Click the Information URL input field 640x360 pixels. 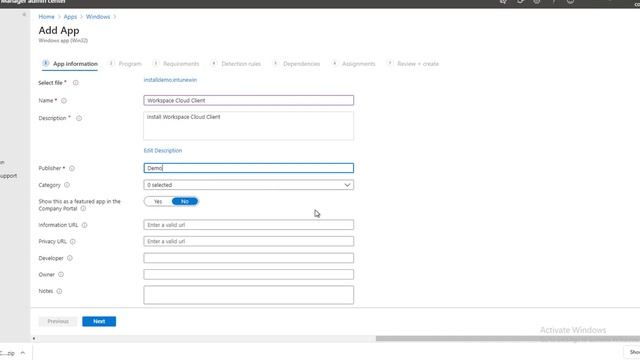tap(249, 225)
